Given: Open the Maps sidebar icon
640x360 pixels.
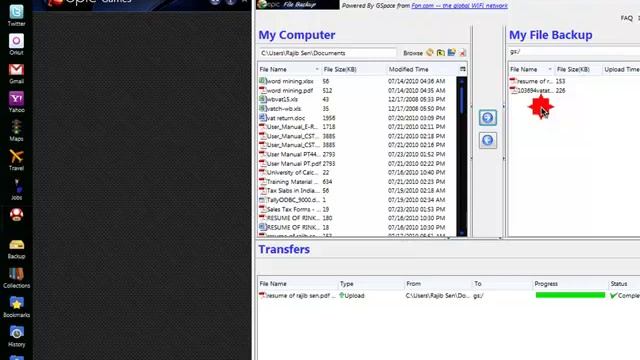Looking at the screenshot, I should [16, 131].
